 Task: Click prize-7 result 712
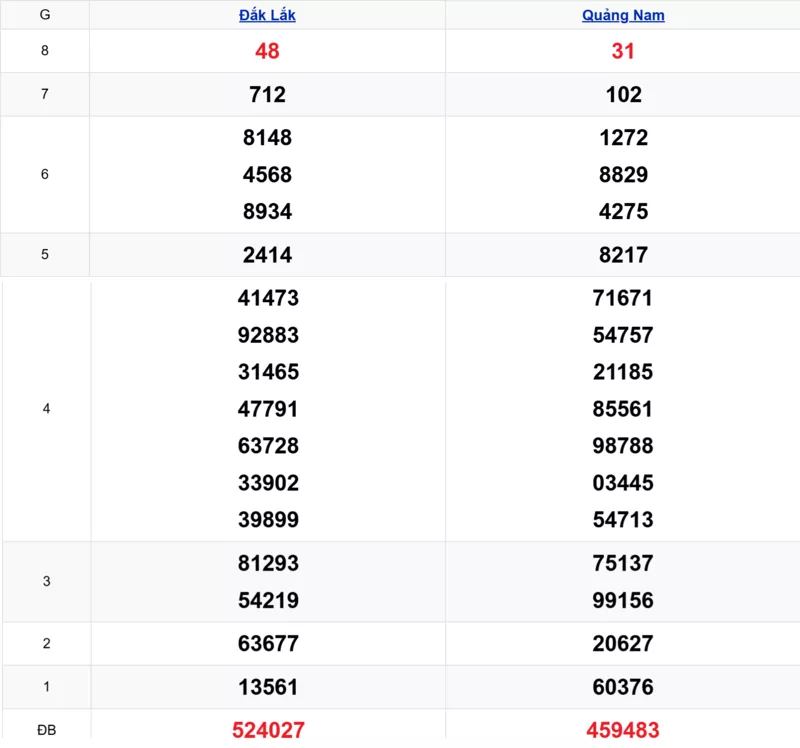point(267,95)
